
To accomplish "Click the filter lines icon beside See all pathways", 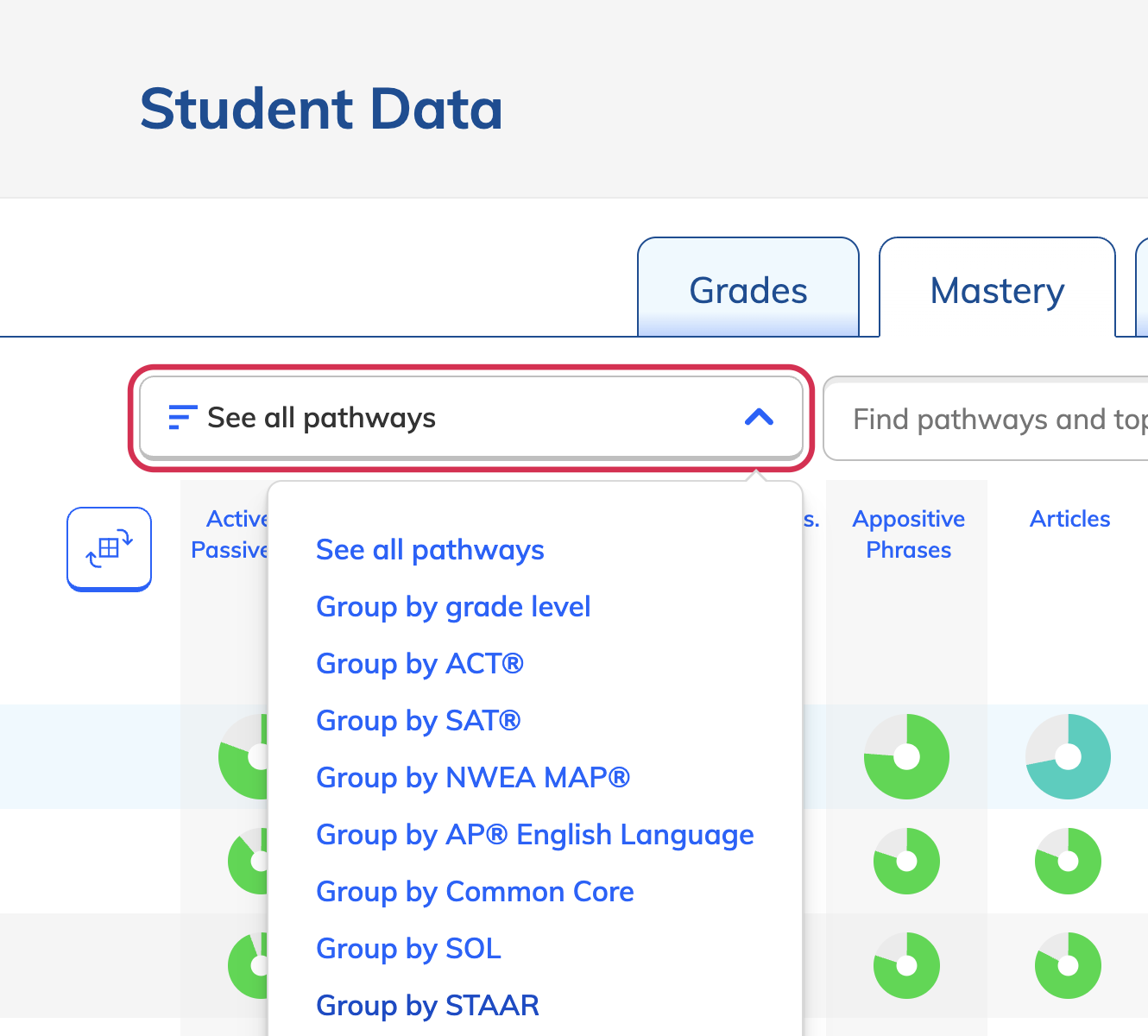I will tap(182, 418).
